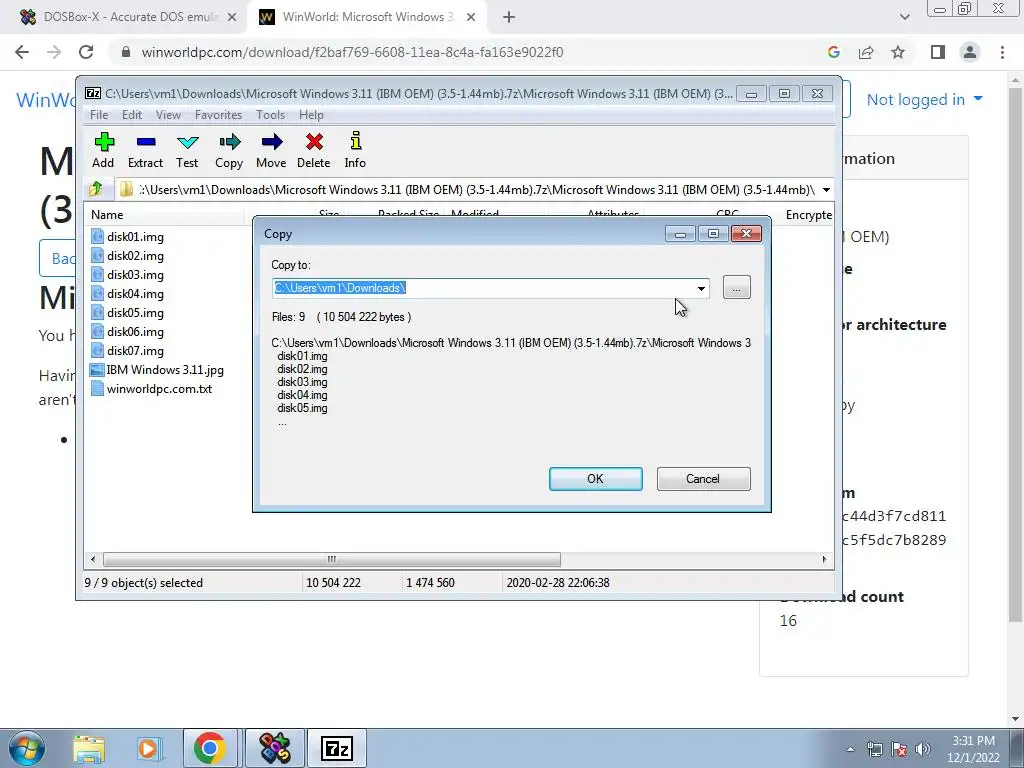Click the browser back arrow
Viewport: 1024px width, 768px height.
[x=22, y=52]
